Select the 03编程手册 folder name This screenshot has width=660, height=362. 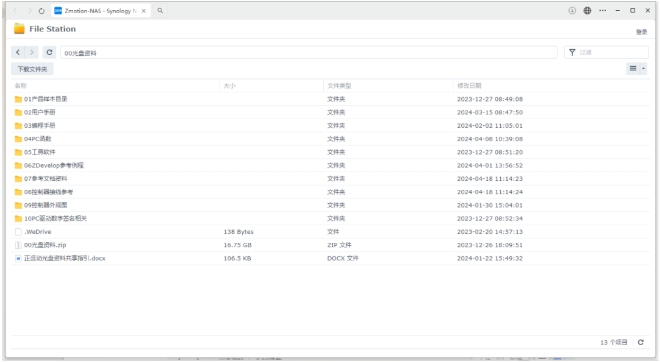point(40,125)
